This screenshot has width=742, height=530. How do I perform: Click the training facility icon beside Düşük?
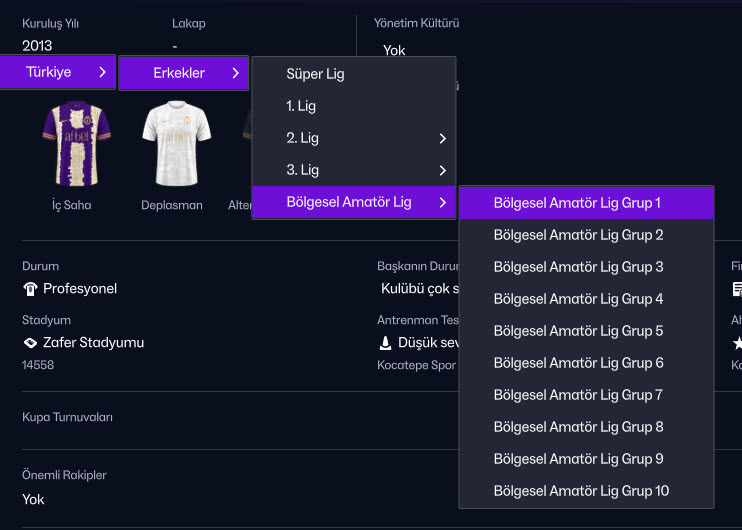click(385, 342)
